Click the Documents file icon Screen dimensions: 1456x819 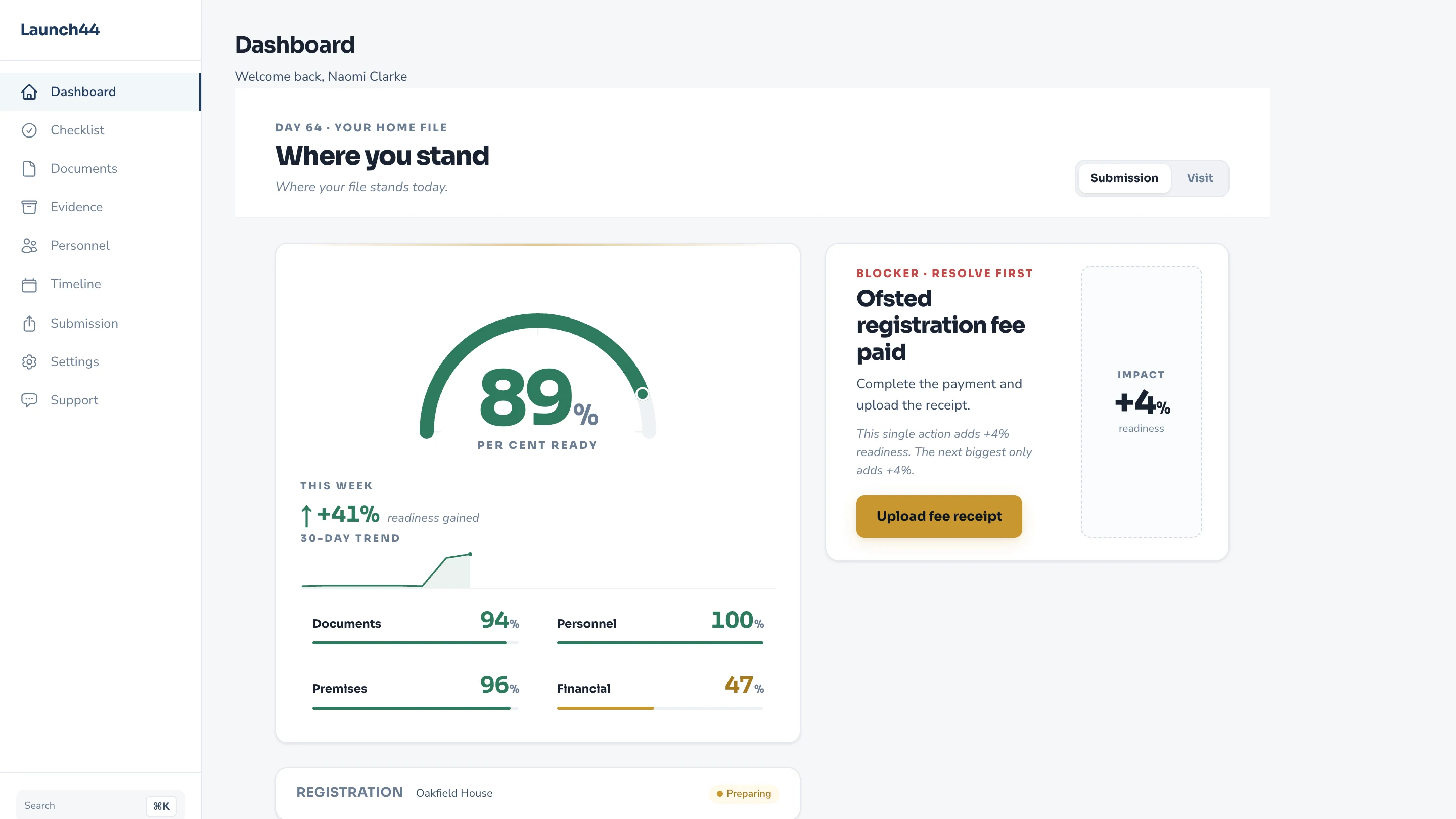[x=29, y=168]
